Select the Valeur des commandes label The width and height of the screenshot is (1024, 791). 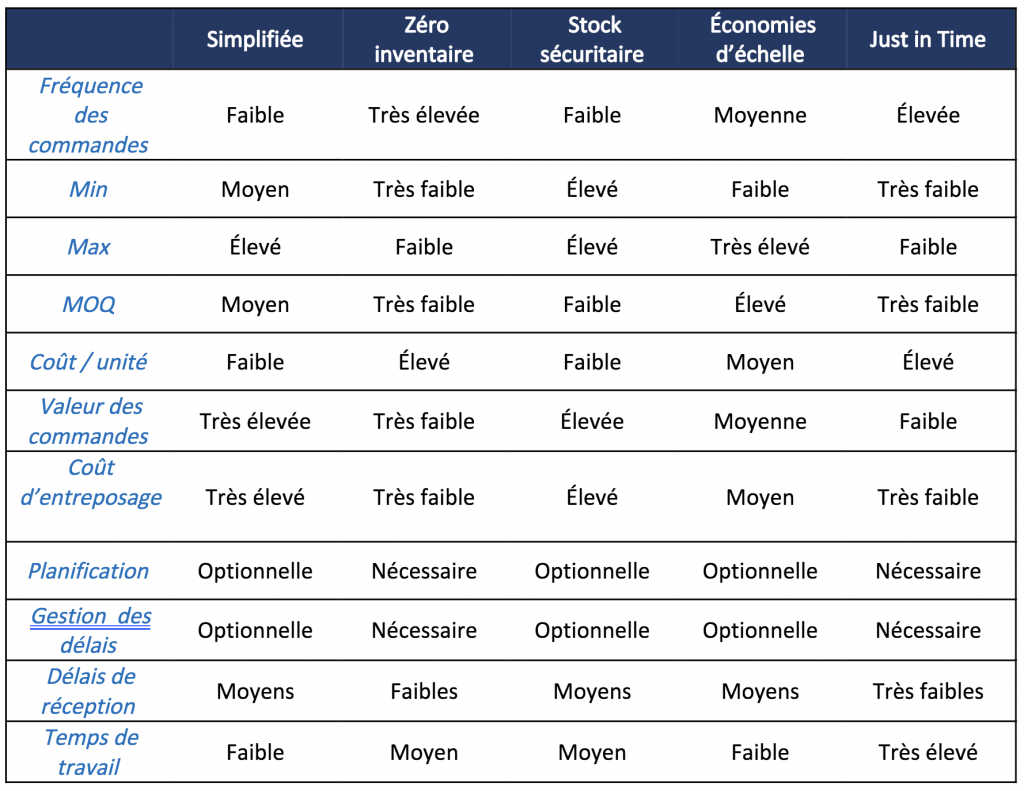89,421
